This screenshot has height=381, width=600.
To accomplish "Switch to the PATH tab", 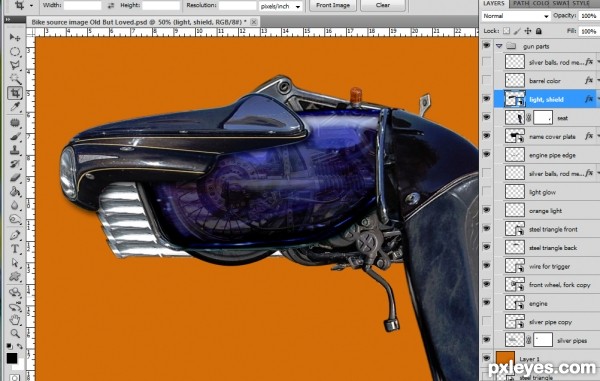I will 521,3.
